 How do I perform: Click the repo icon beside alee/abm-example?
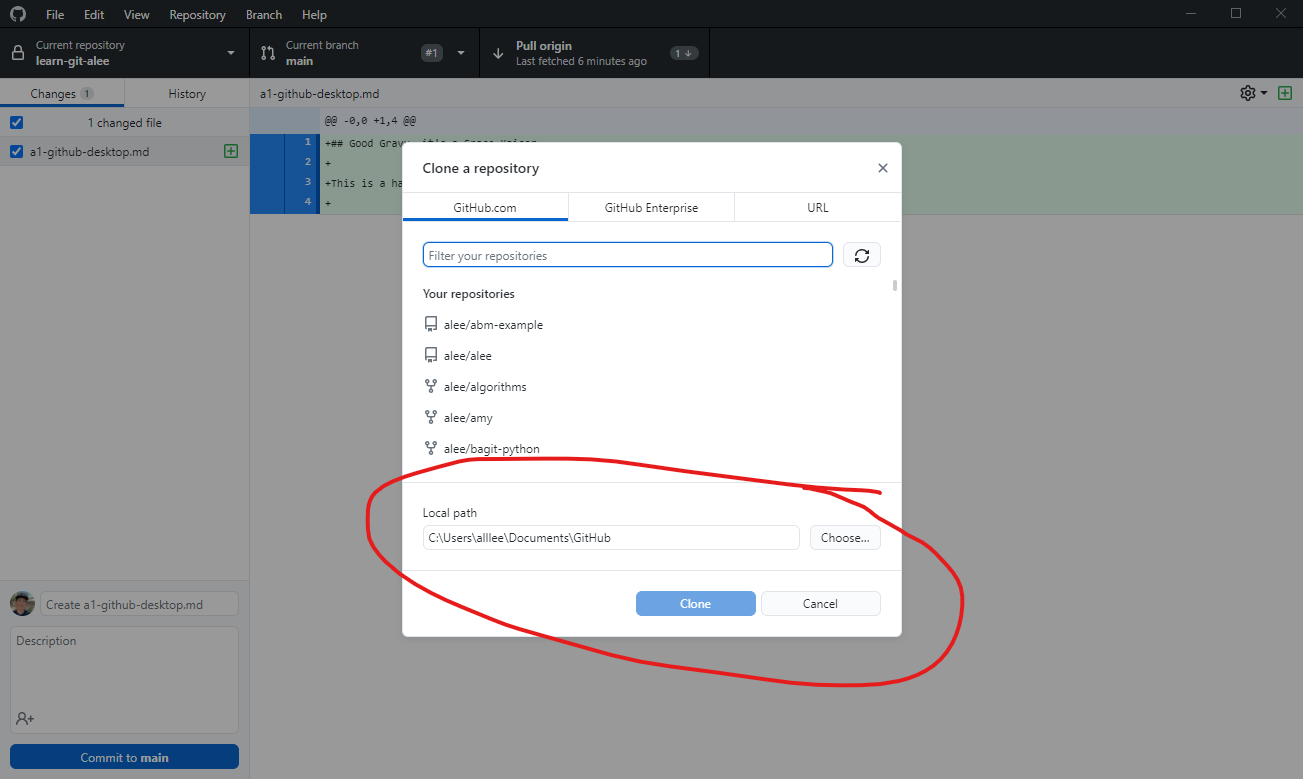[x=431, y=325]
